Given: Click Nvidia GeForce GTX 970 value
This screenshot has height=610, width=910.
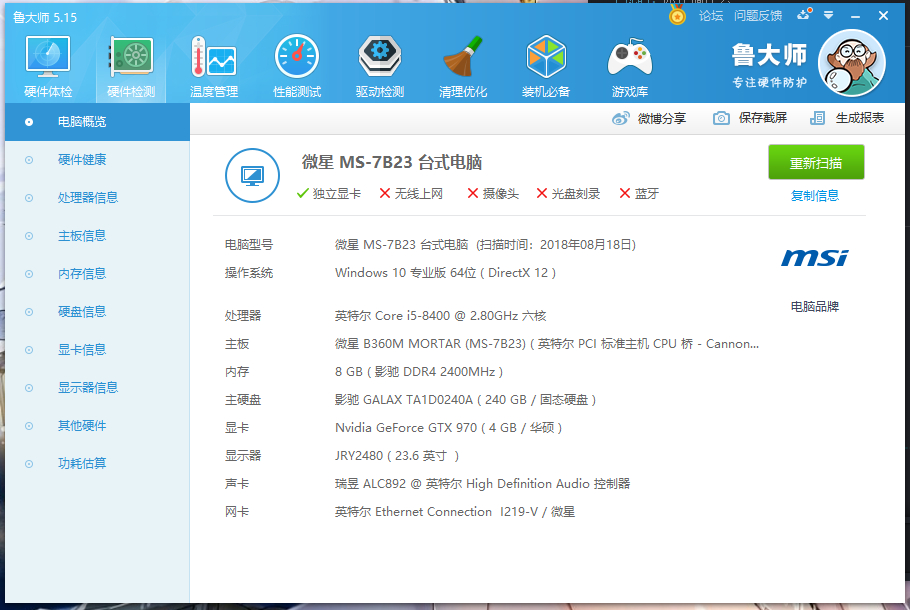Looking at the screenshot, I should click(x=449, y=428).
